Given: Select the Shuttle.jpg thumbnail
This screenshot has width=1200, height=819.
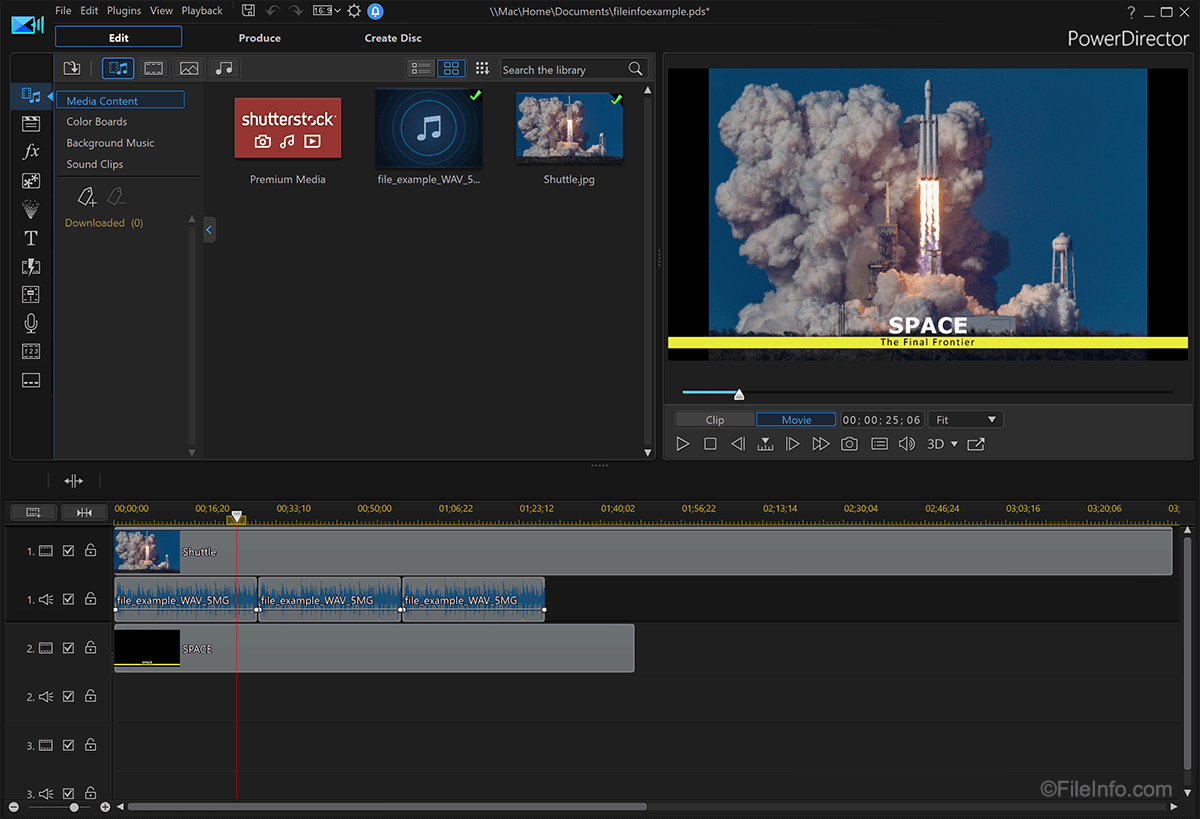Looking at the screenshot, I should (x=569, y=127).
